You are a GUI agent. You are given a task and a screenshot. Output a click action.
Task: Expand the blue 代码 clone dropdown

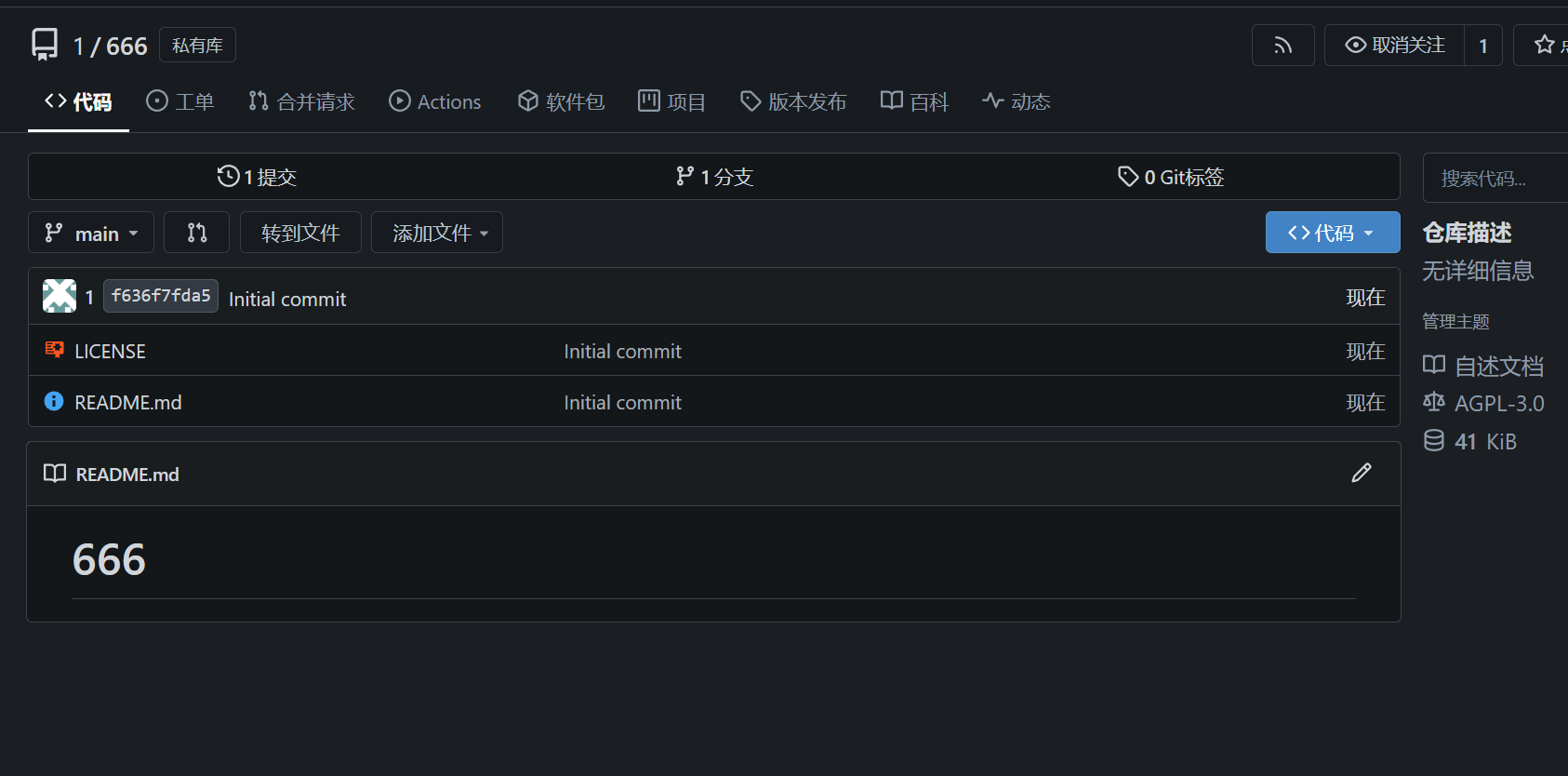coord(1333,233)
